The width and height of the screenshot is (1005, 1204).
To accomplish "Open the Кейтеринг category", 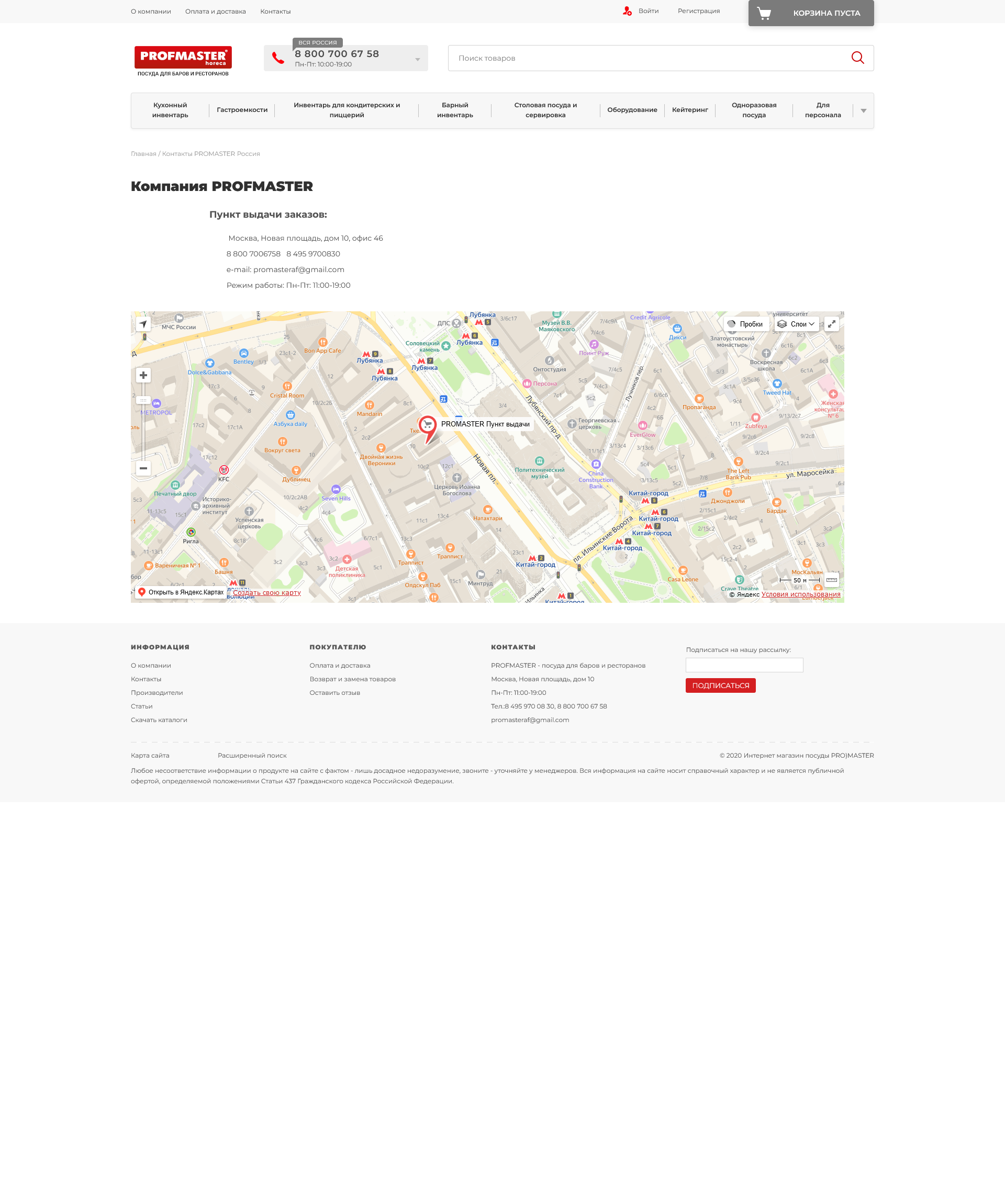I will [x=690, y=110].
